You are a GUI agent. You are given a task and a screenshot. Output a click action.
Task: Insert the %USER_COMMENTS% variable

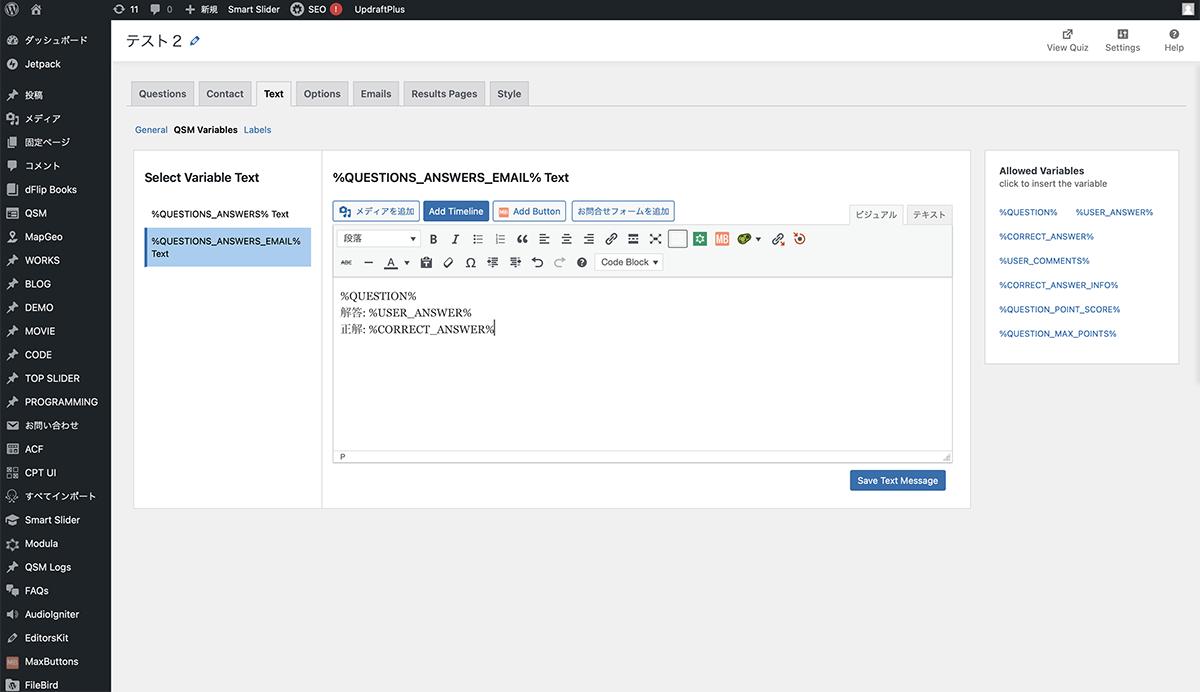(x=1044, y=261)
